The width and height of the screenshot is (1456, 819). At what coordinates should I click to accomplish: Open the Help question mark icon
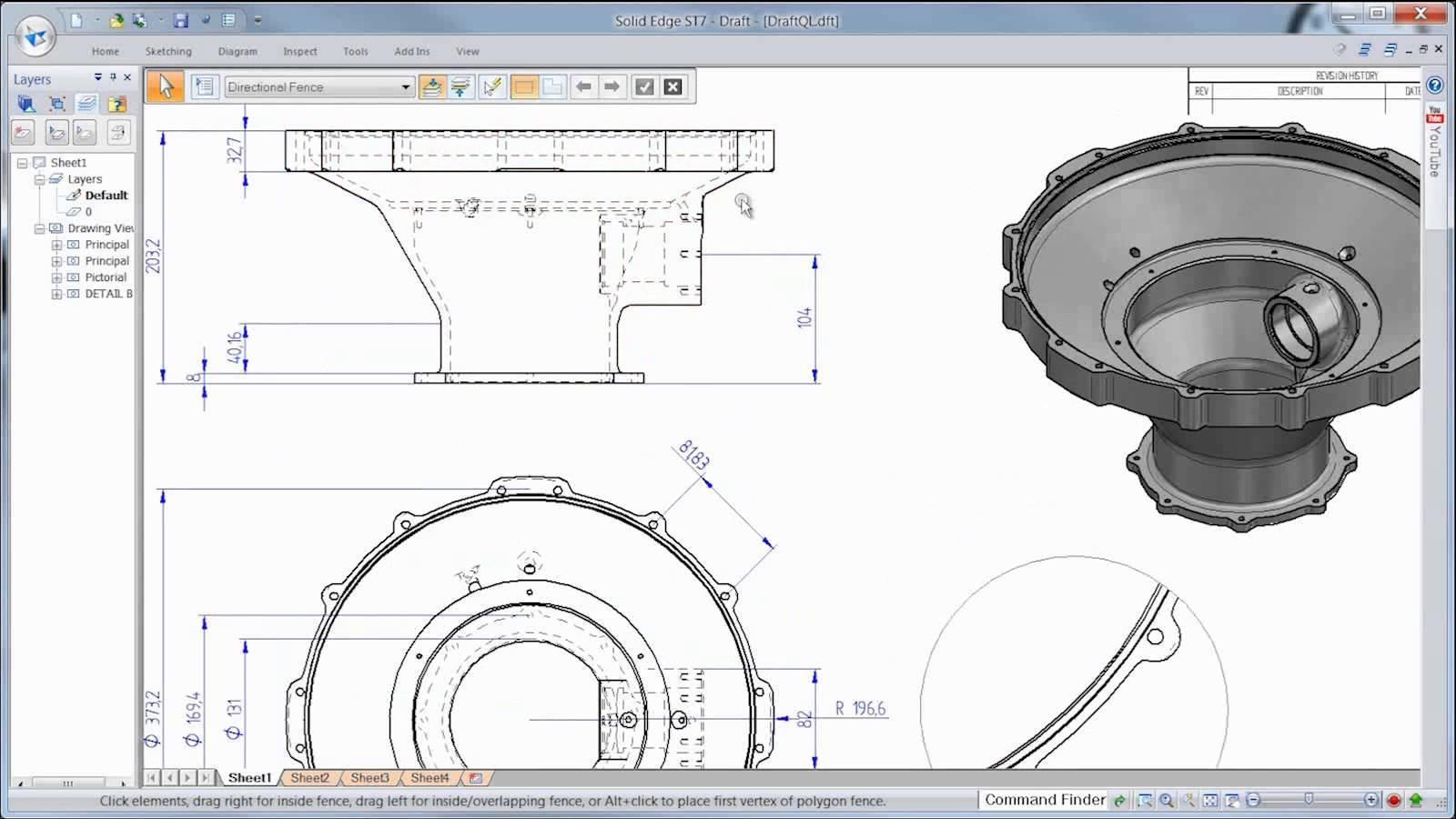(1435, 86)
